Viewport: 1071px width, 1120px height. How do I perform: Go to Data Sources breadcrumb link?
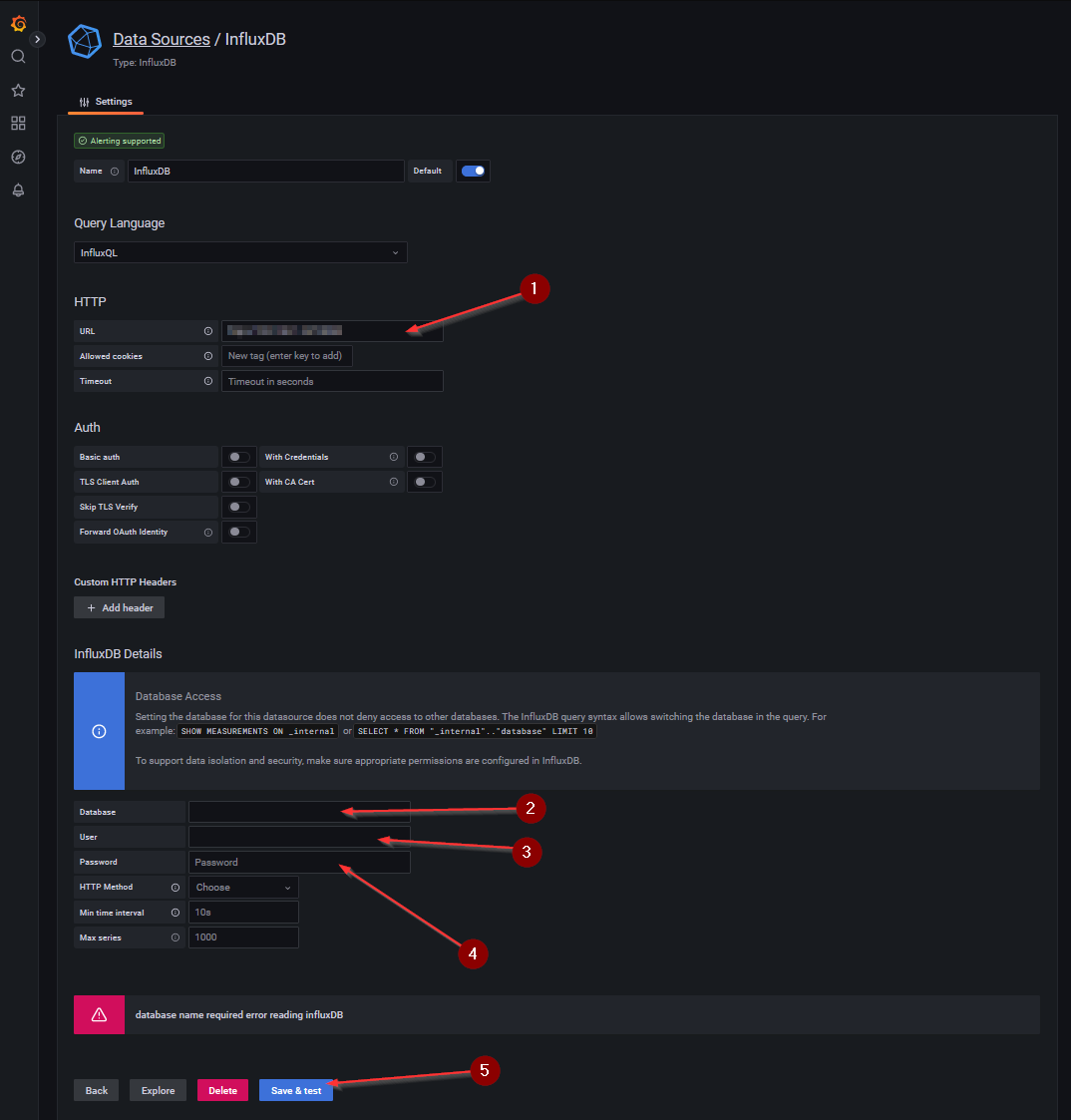click(161, 40)
